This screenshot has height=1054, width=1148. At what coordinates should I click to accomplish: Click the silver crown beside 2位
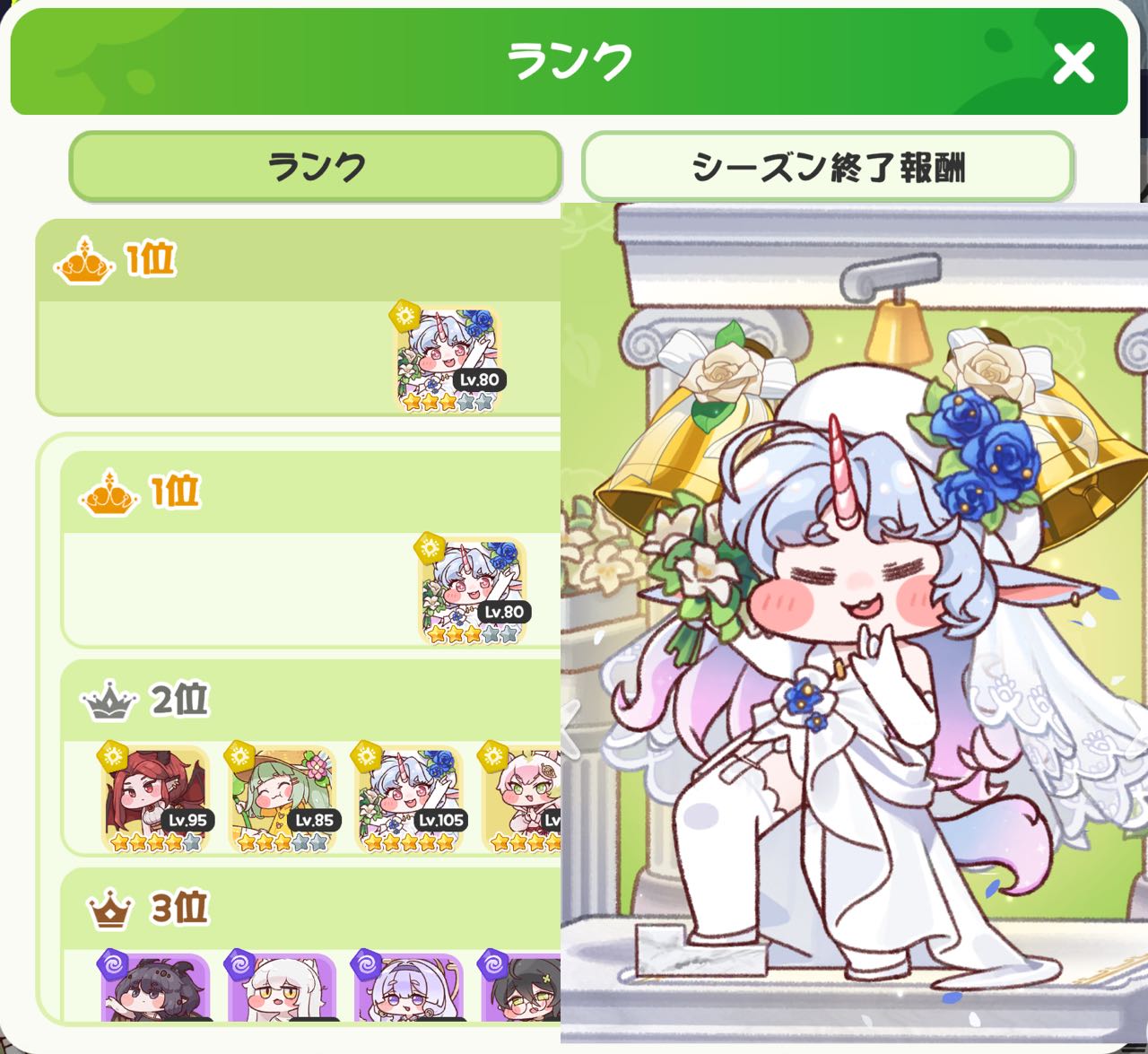click(109, 701)
